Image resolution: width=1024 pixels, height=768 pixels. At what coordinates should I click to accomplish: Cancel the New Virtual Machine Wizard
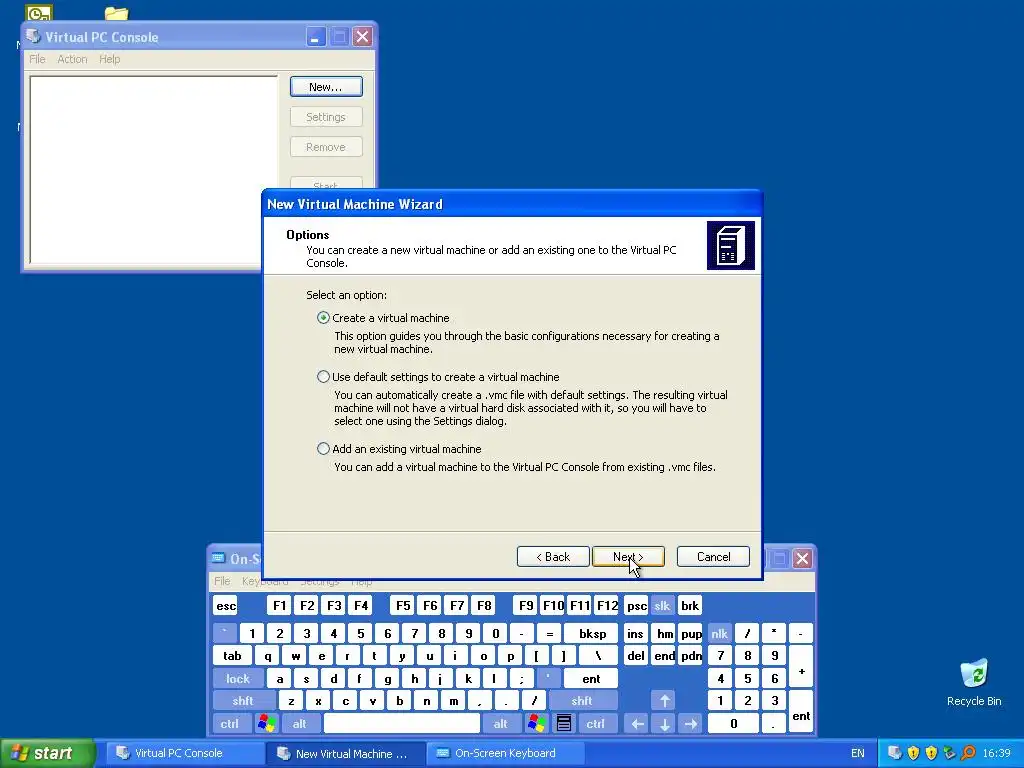(713, 557)
